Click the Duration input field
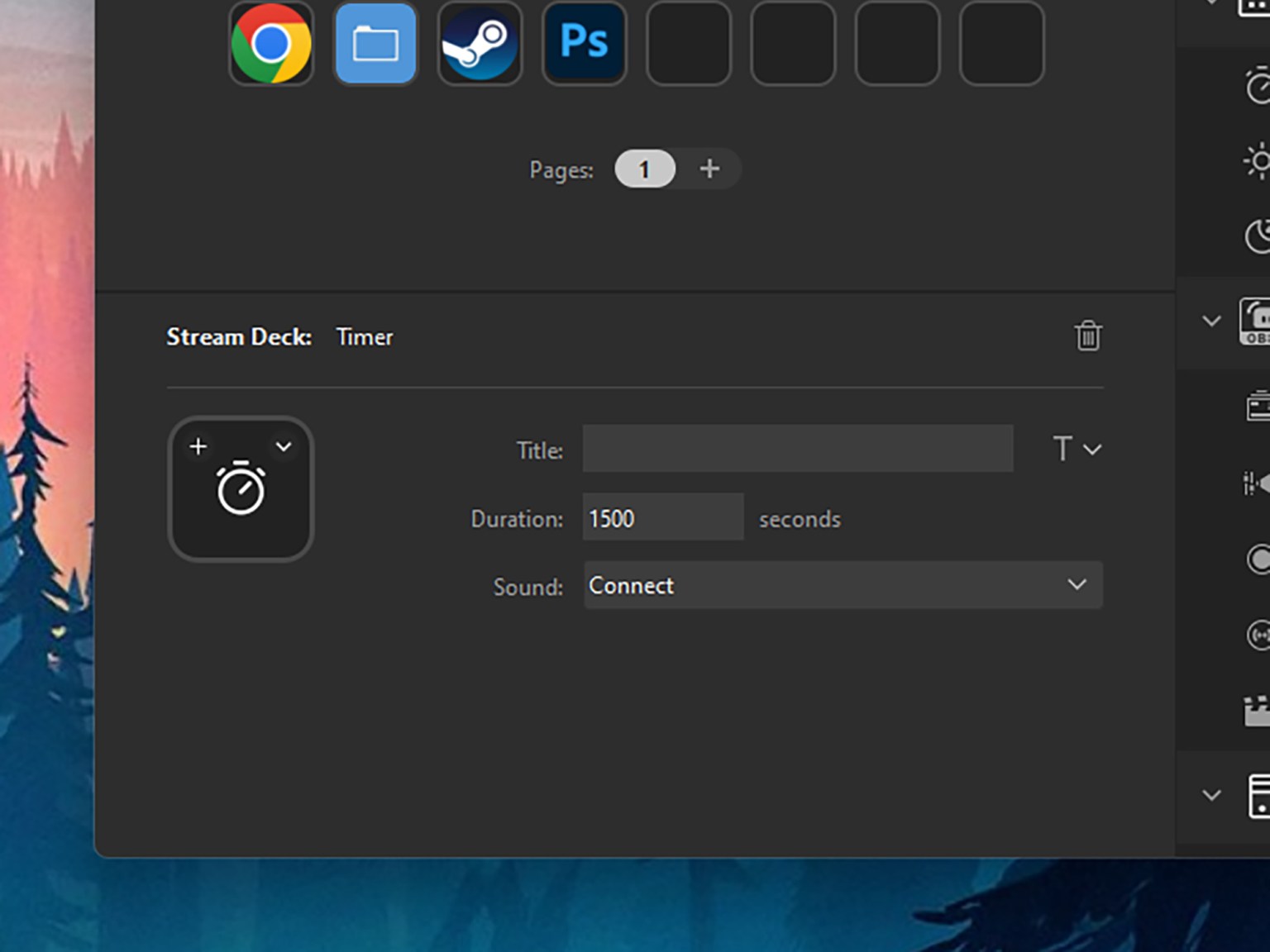Screen dimensions: 1270x952 coord(661,517)
